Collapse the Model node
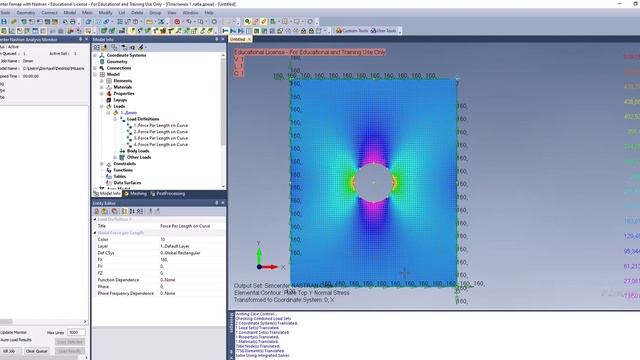Image resolution: width=640 pixels, height=360 pixels. click(96, 75)
